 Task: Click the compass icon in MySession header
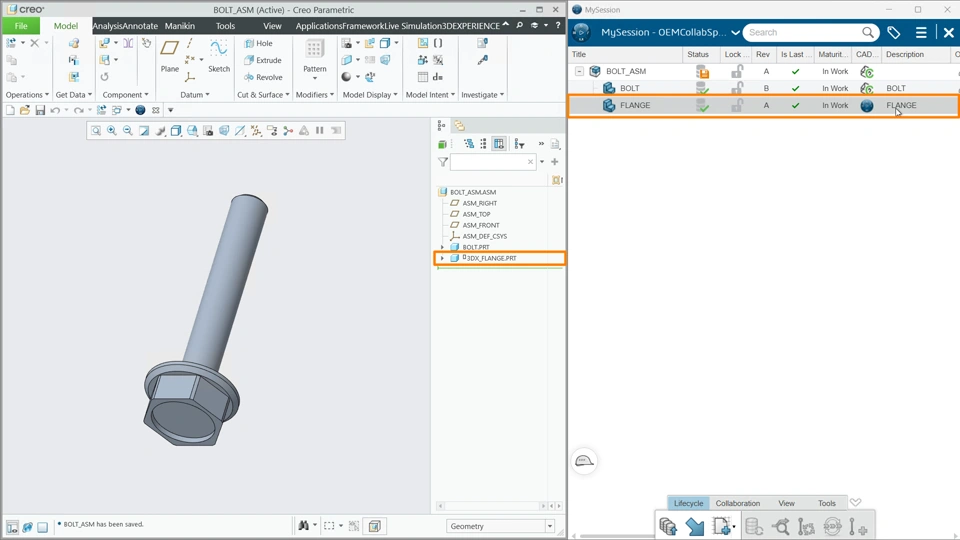(581, 32)
